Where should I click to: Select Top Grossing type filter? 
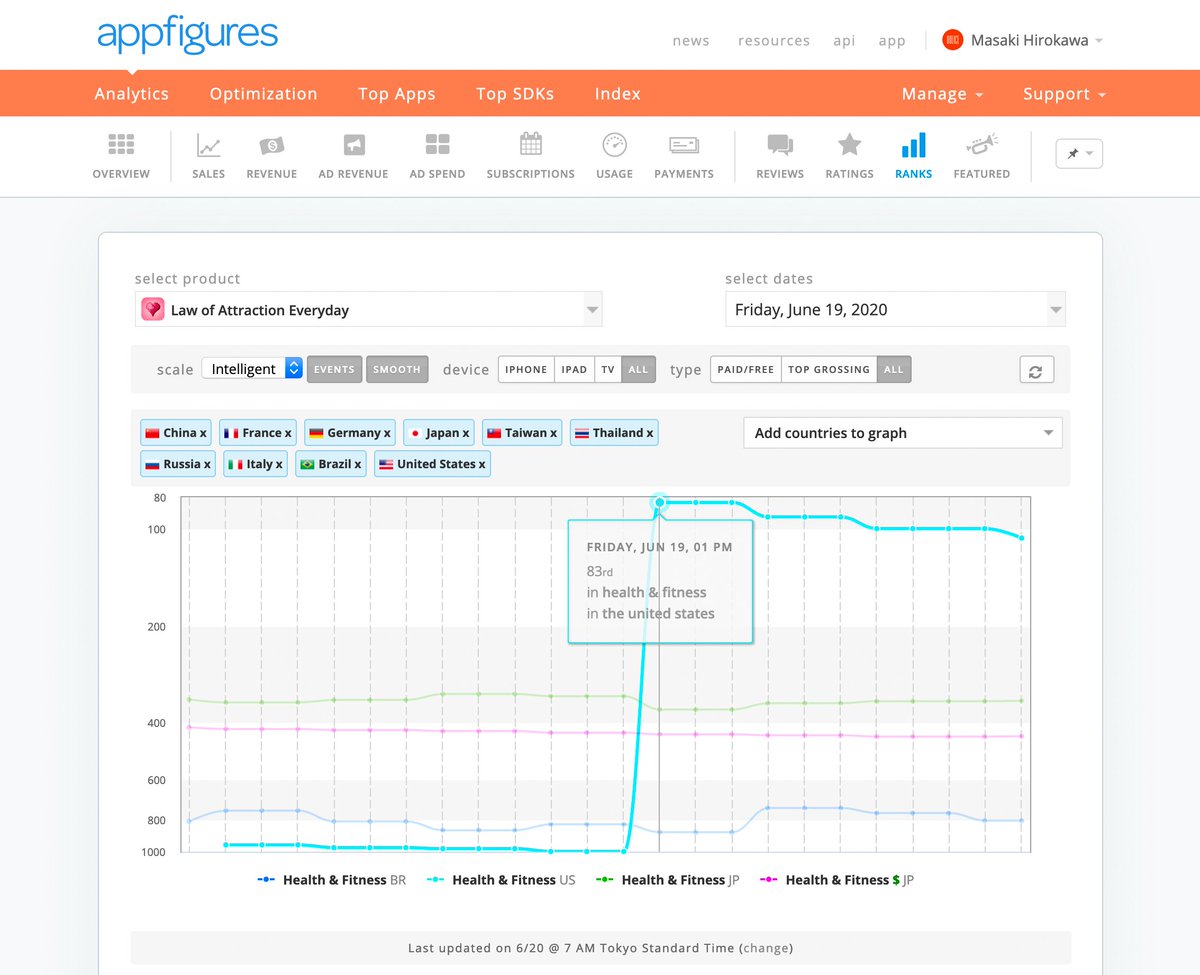[x=829, y=369]
